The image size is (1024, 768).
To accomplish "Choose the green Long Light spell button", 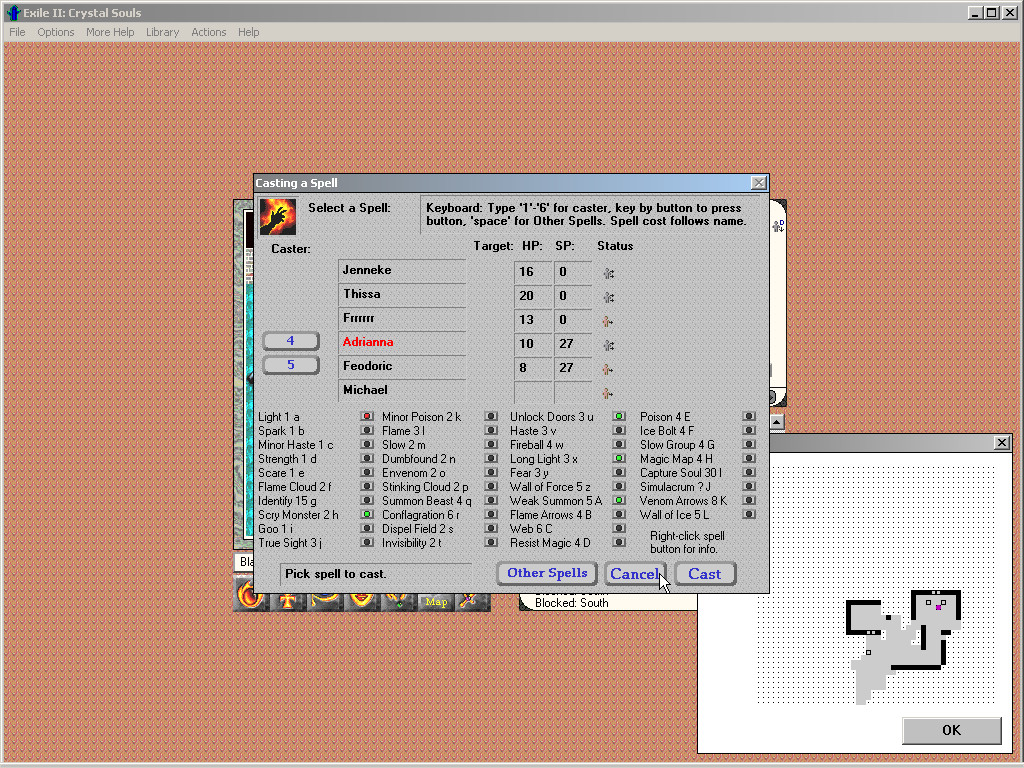I will [619, 458].
